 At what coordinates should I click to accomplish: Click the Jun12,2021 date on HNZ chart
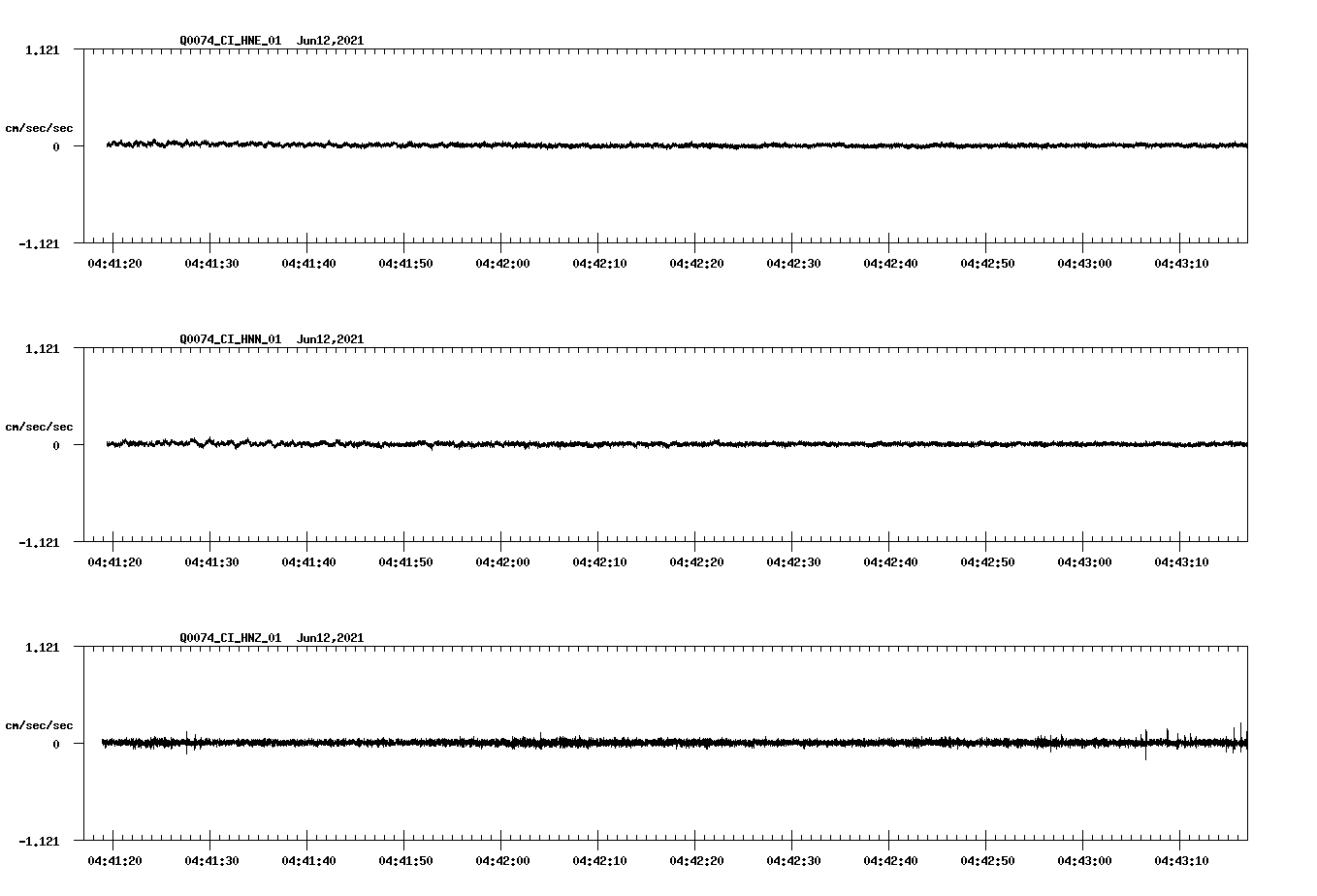click(331, 638)
